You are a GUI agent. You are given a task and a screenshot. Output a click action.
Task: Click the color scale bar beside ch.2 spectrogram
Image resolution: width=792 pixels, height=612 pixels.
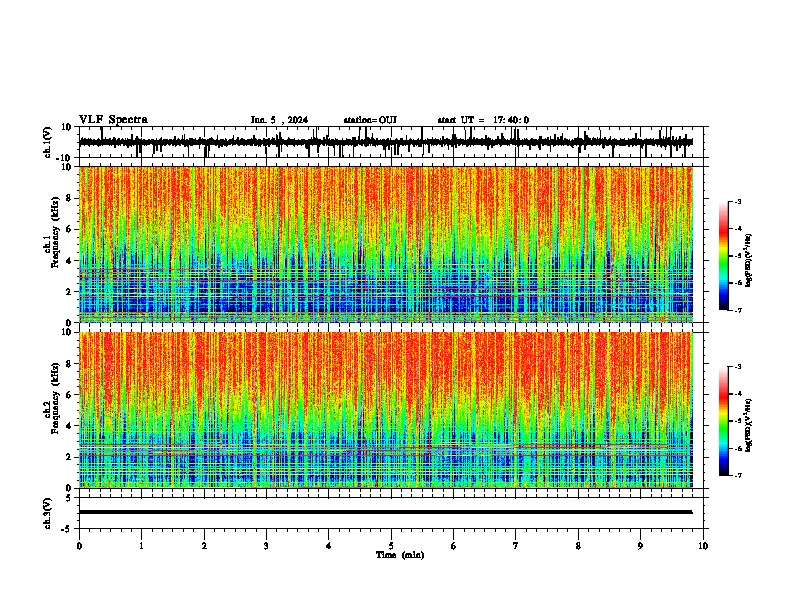(x=724, y=421)
